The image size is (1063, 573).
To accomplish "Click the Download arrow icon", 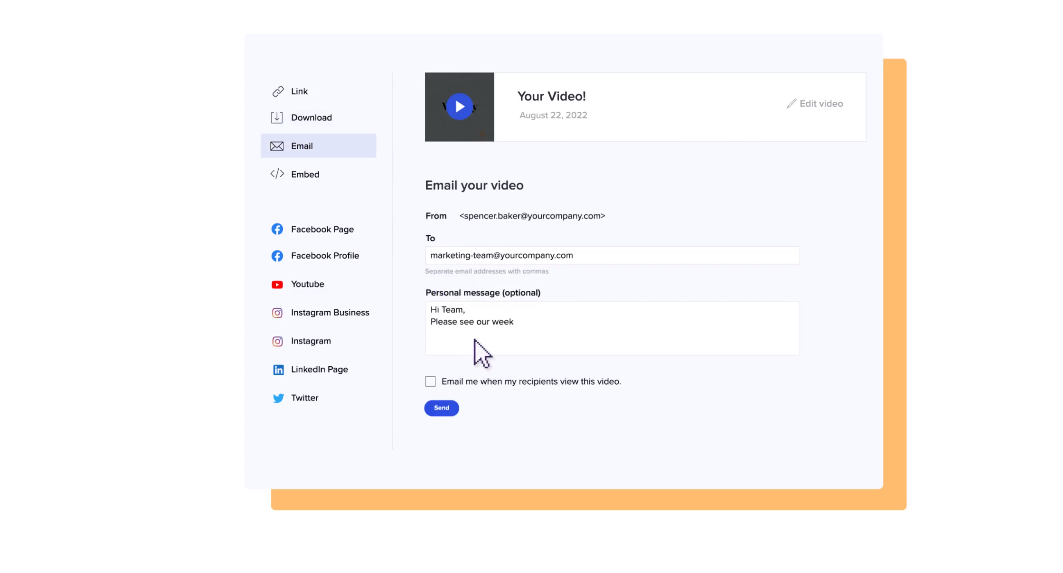I will 277,118.
